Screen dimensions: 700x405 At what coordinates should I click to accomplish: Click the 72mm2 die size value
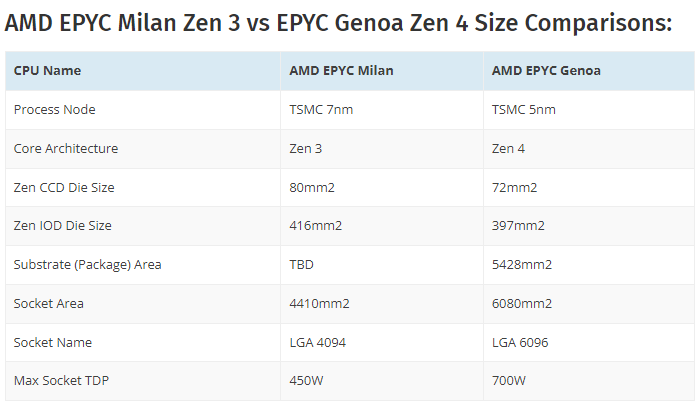514,187
